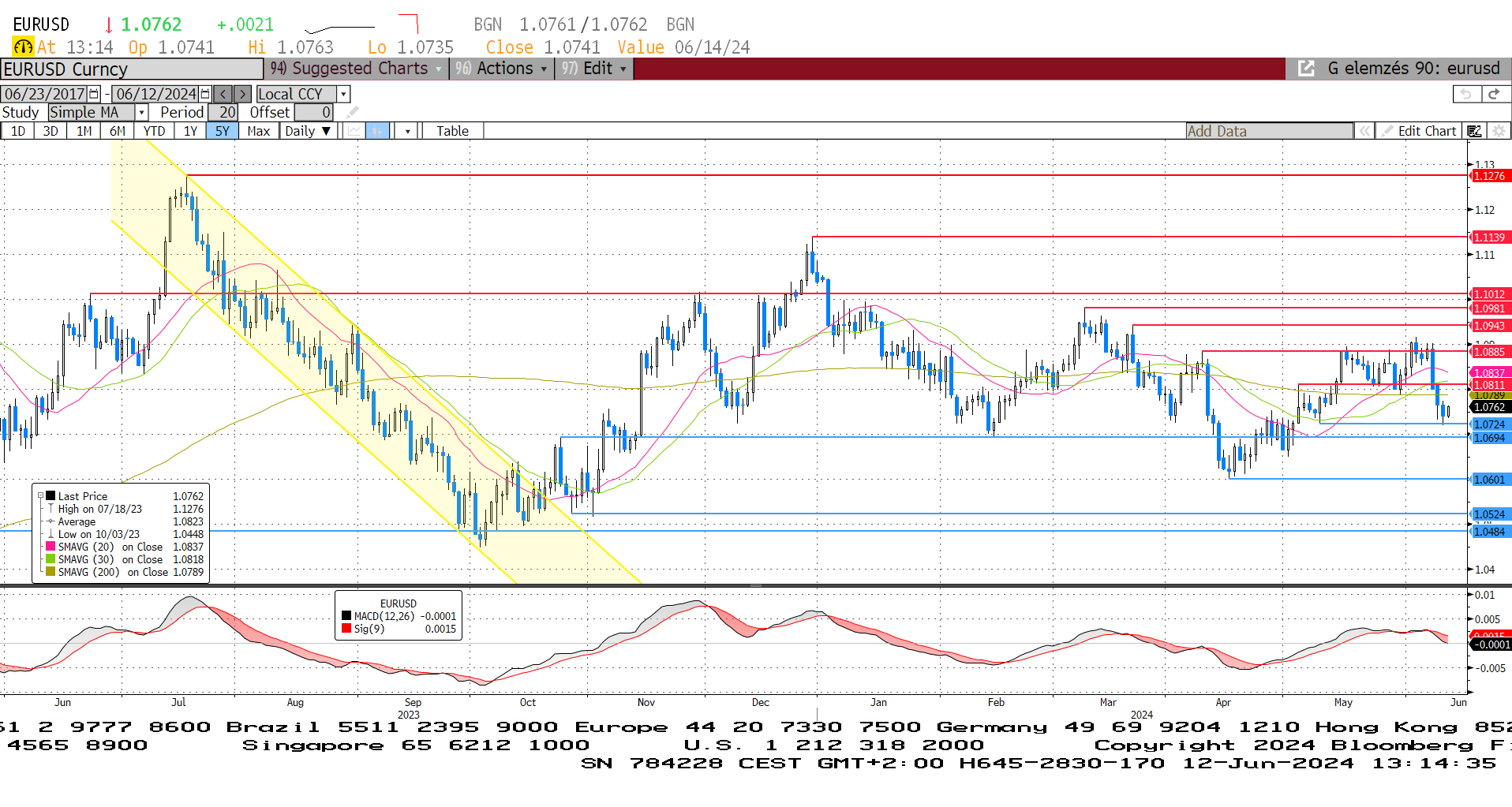This screenshot has width=1512, height=807.
Task: Click the redo arrow icon
Action: point(1493,94)
